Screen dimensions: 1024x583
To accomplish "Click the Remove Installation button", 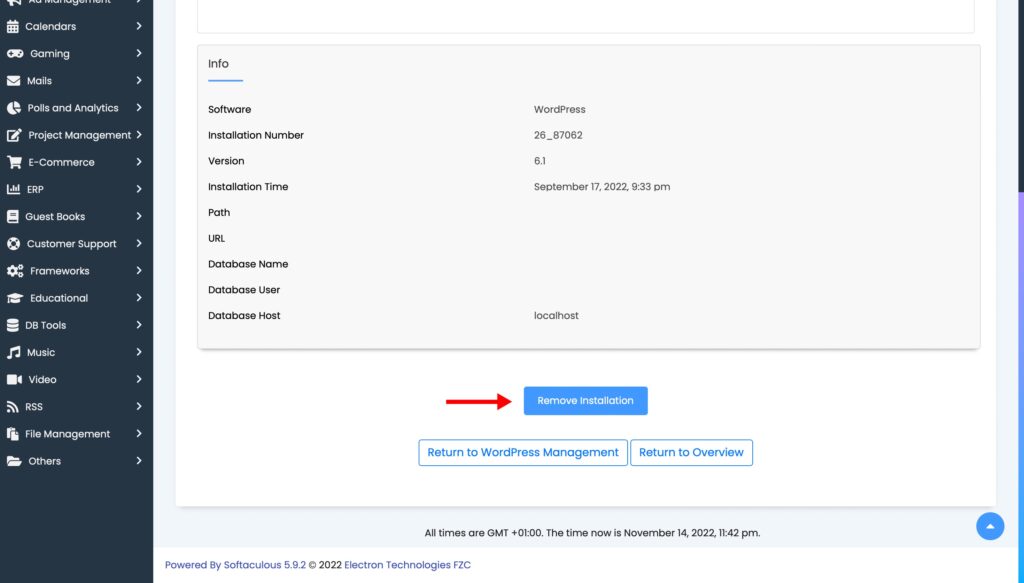I will point(585,401).
